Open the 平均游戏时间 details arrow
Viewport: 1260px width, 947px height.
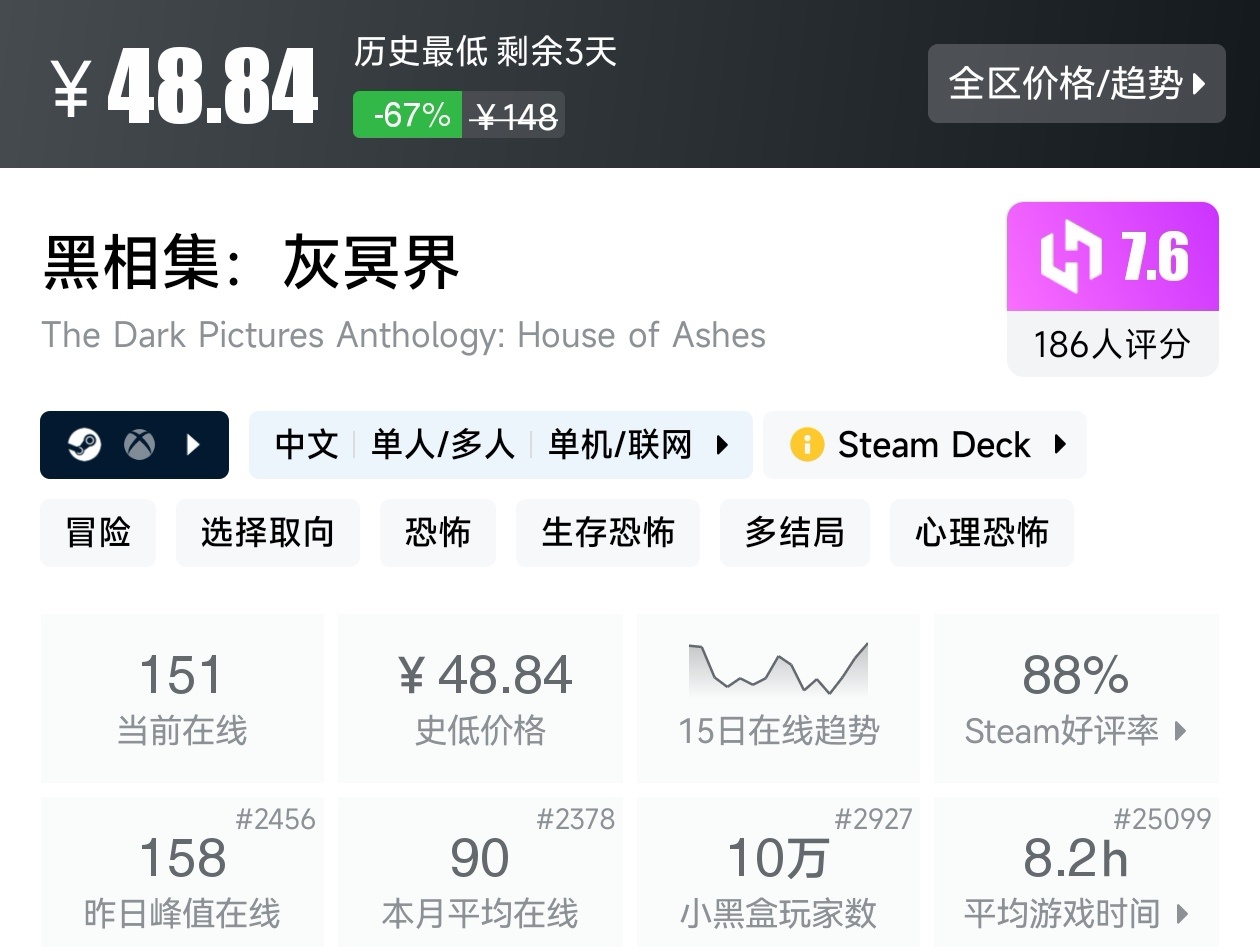1183,913
